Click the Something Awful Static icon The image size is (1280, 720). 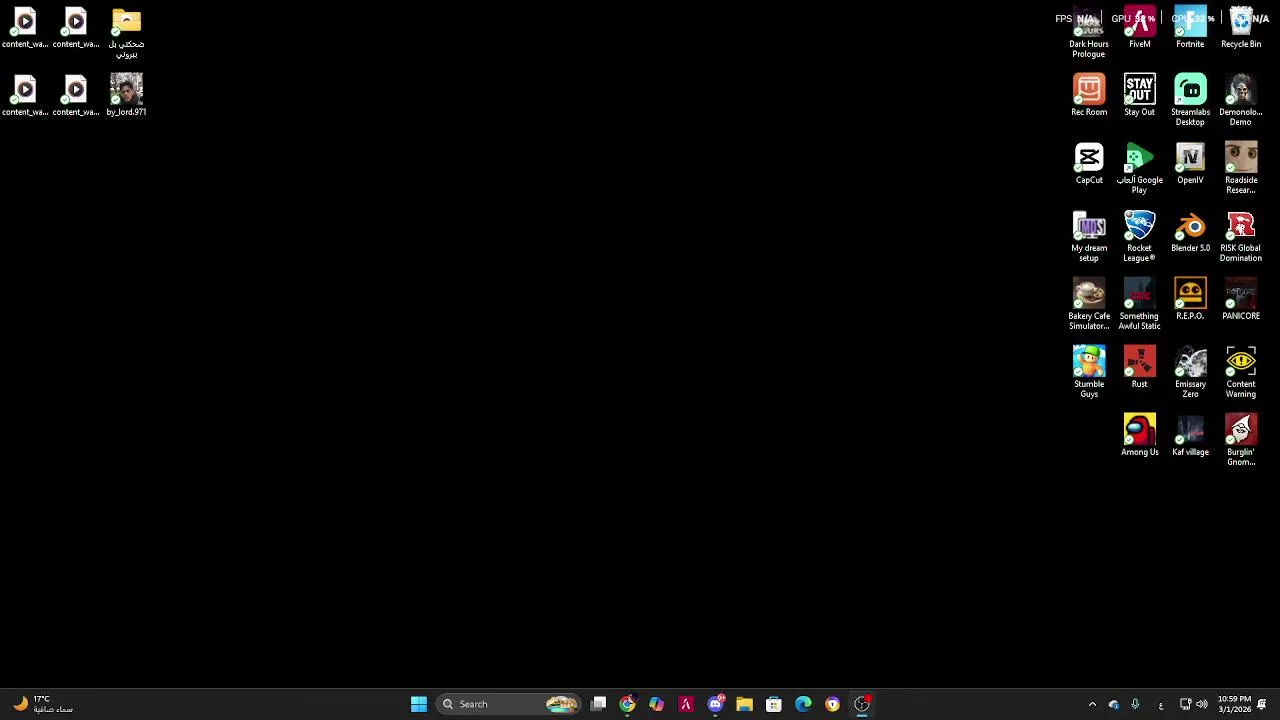[1139, 304]
